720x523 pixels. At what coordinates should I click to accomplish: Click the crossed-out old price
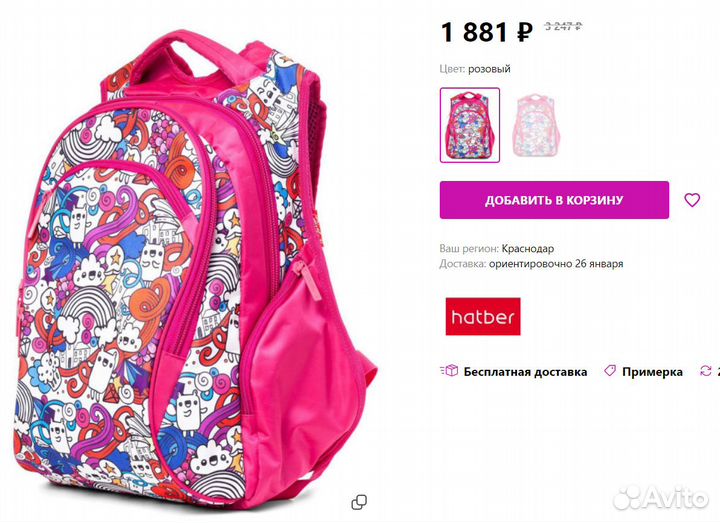563,26
